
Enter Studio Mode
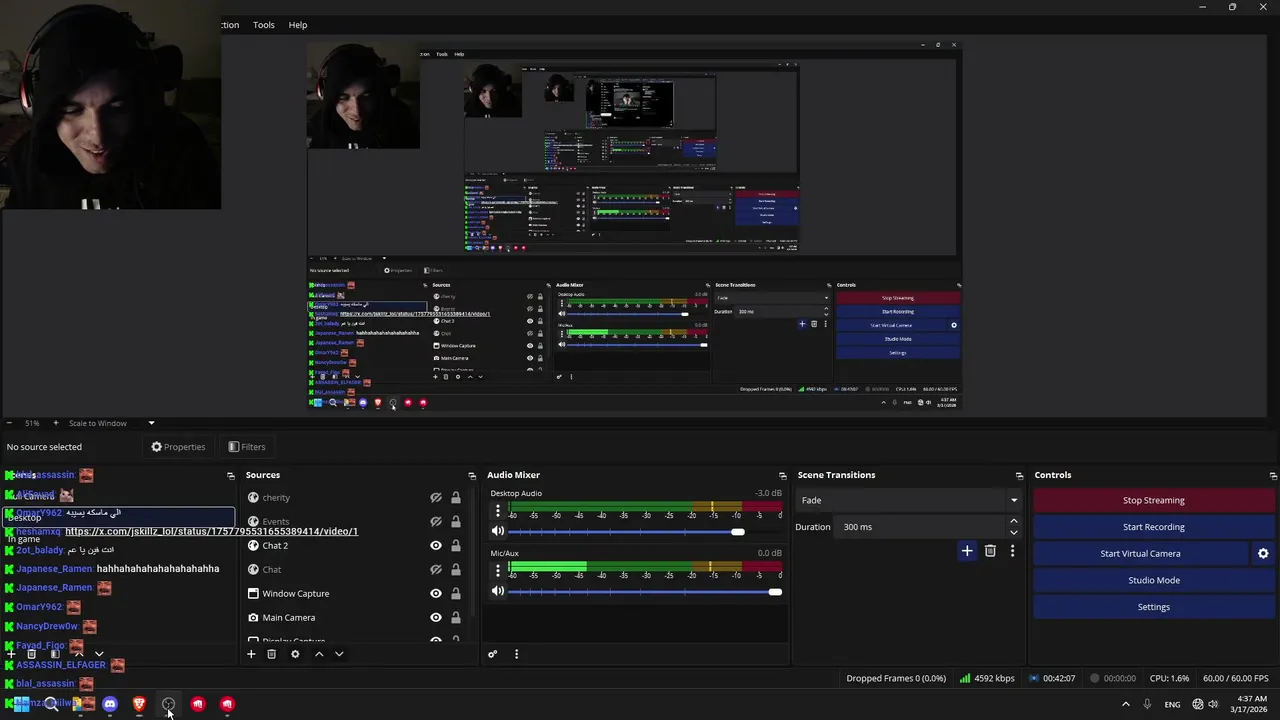pyautogui.click(x=1153, y=580)
